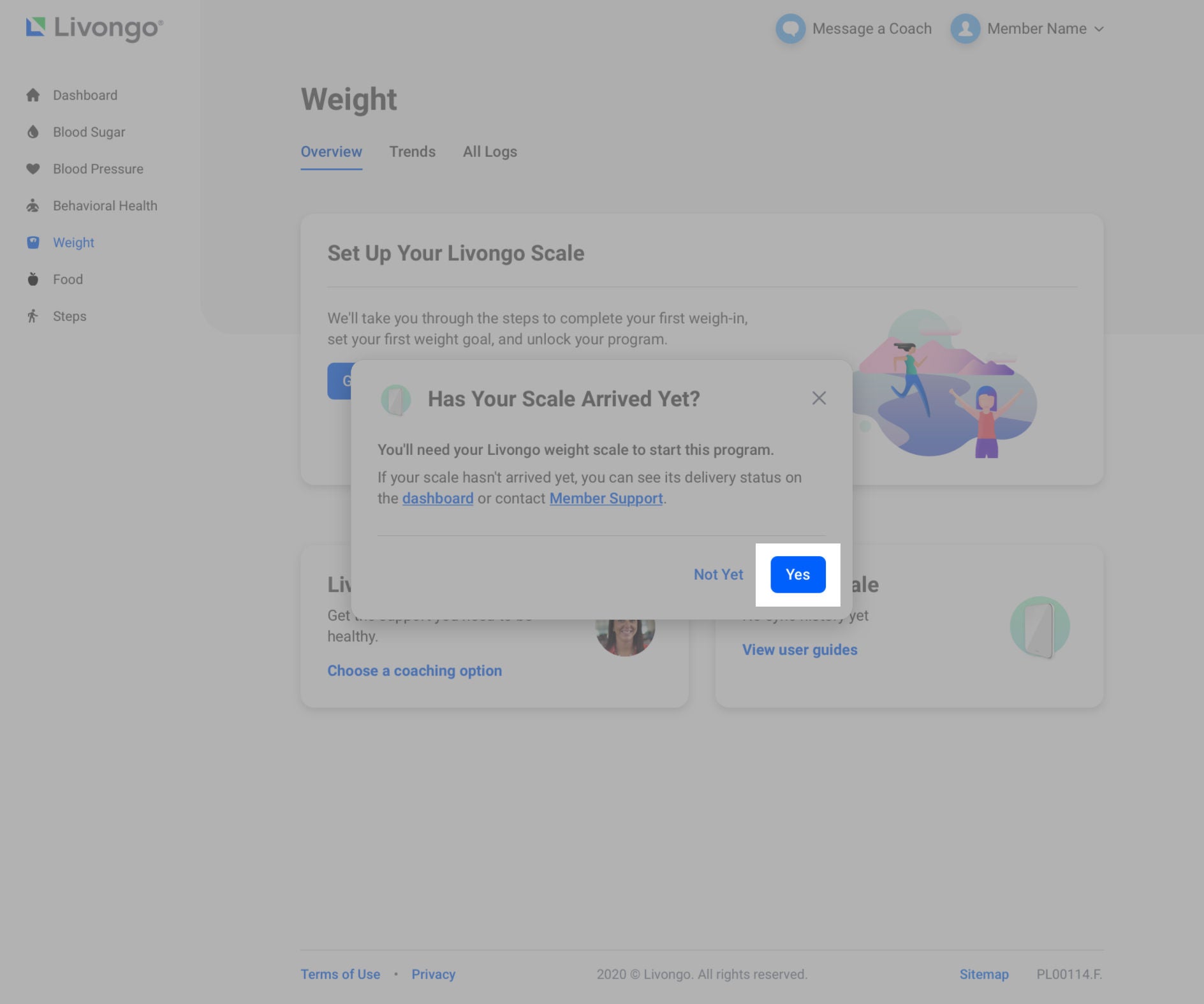This screenshot has width=1204, height=1004.
Task: Select the Steps walking icon
Action: click(33, 316)
